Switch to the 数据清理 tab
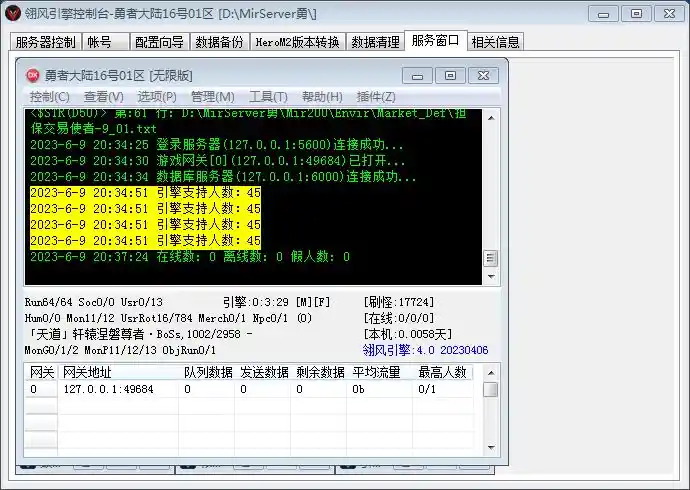Image resolution: width=690 pixels, height=490 pixels. click(375, 42)
